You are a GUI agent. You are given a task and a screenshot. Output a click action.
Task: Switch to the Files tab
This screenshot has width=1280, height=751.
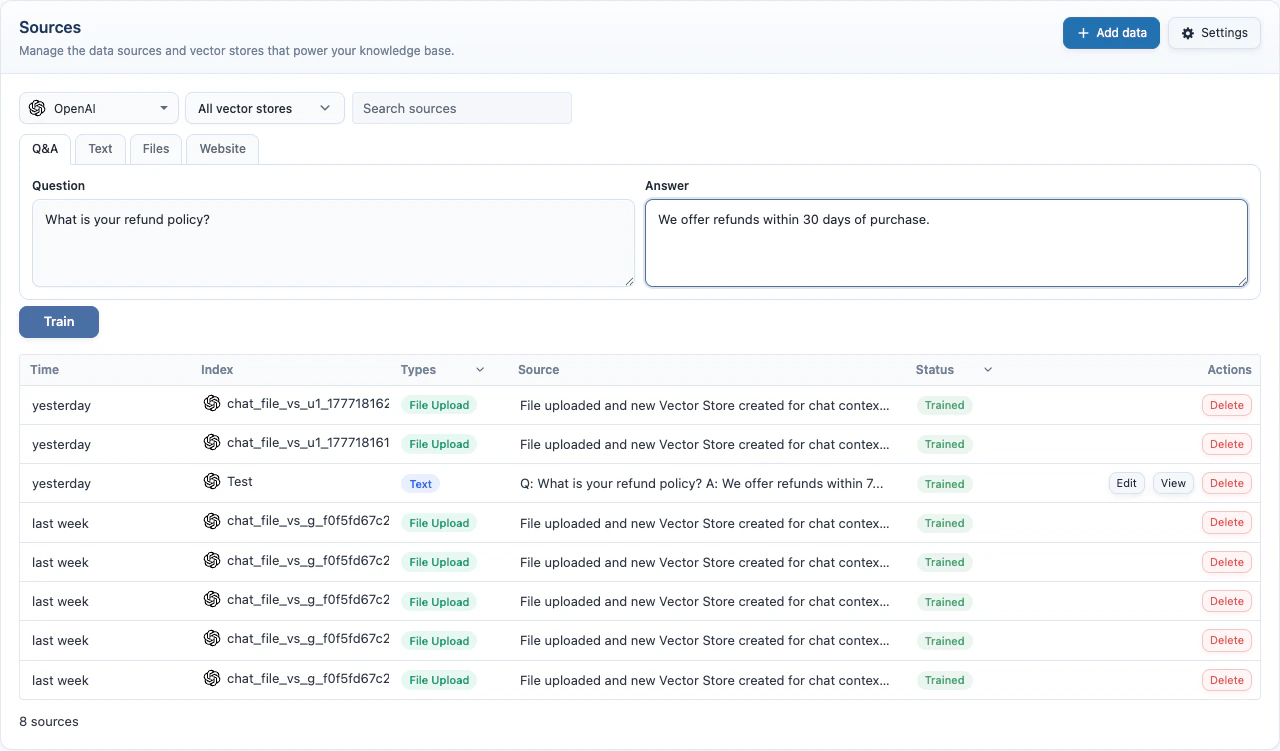coord(155,148)
